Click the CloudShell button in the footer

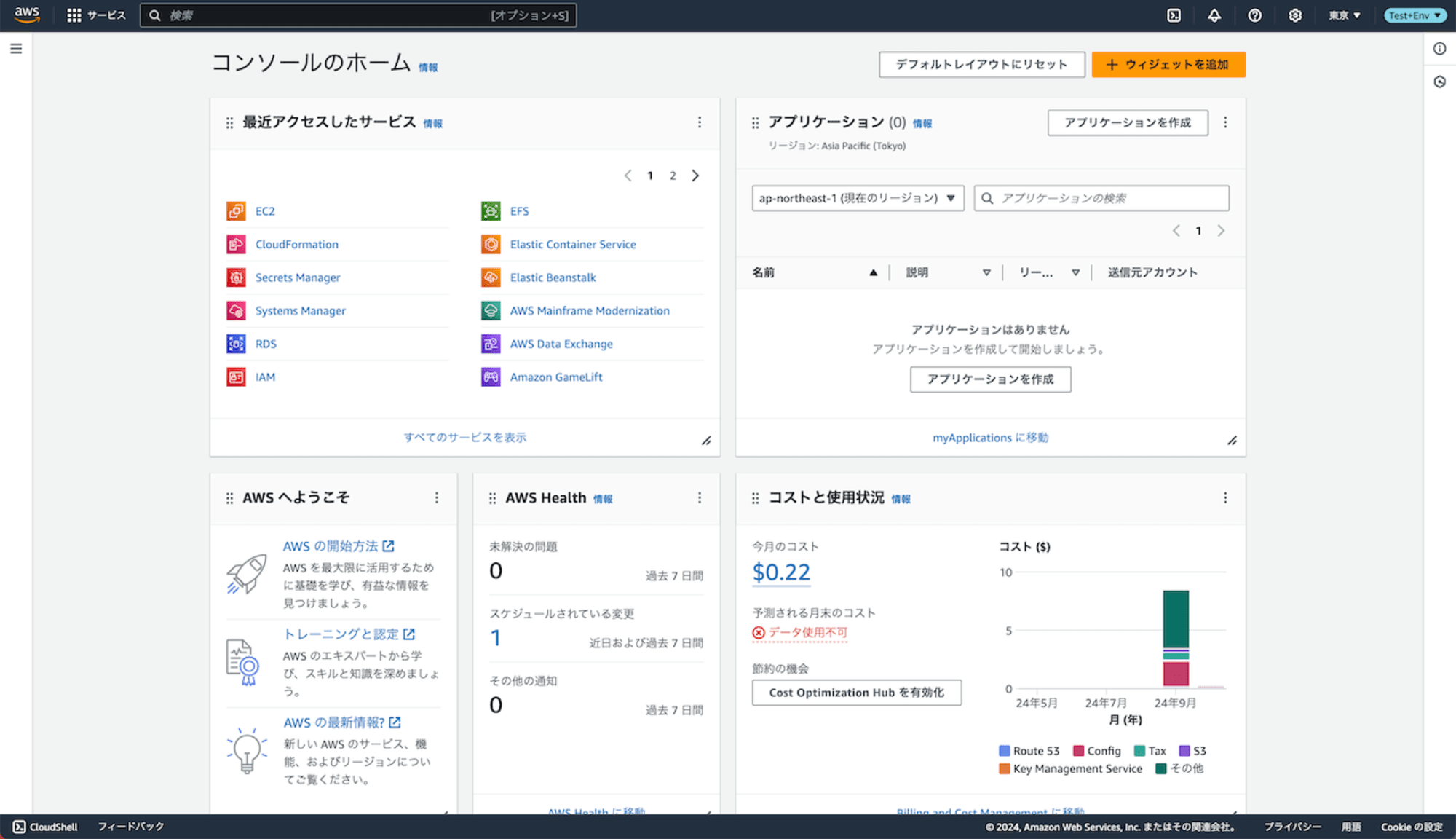click(x=45, y=827)
